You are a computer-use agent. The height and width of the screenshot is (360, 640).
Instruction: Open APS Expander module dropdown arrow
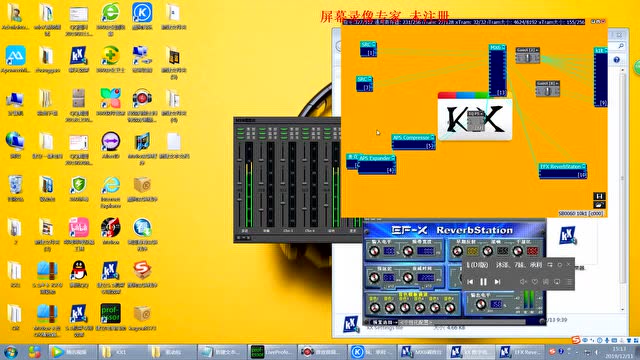[x=393, y=158]
